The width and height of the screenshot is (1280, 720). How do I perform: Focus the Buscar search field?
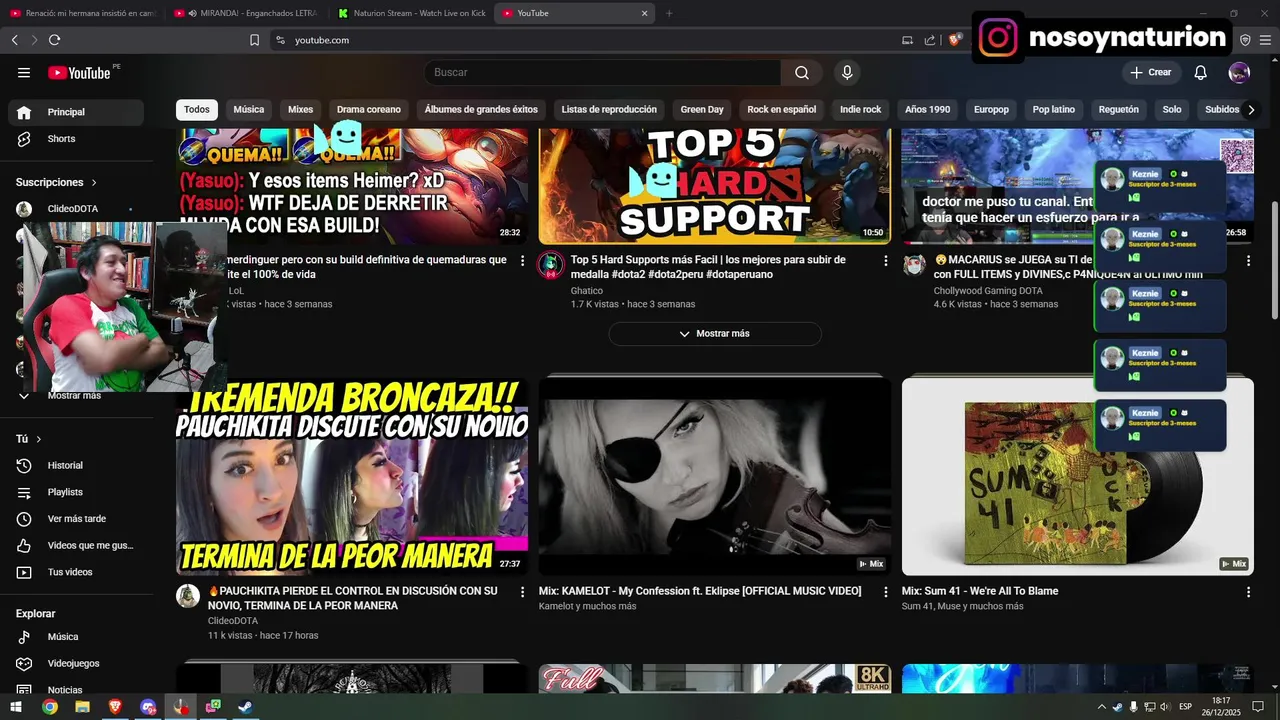(603, 72)
